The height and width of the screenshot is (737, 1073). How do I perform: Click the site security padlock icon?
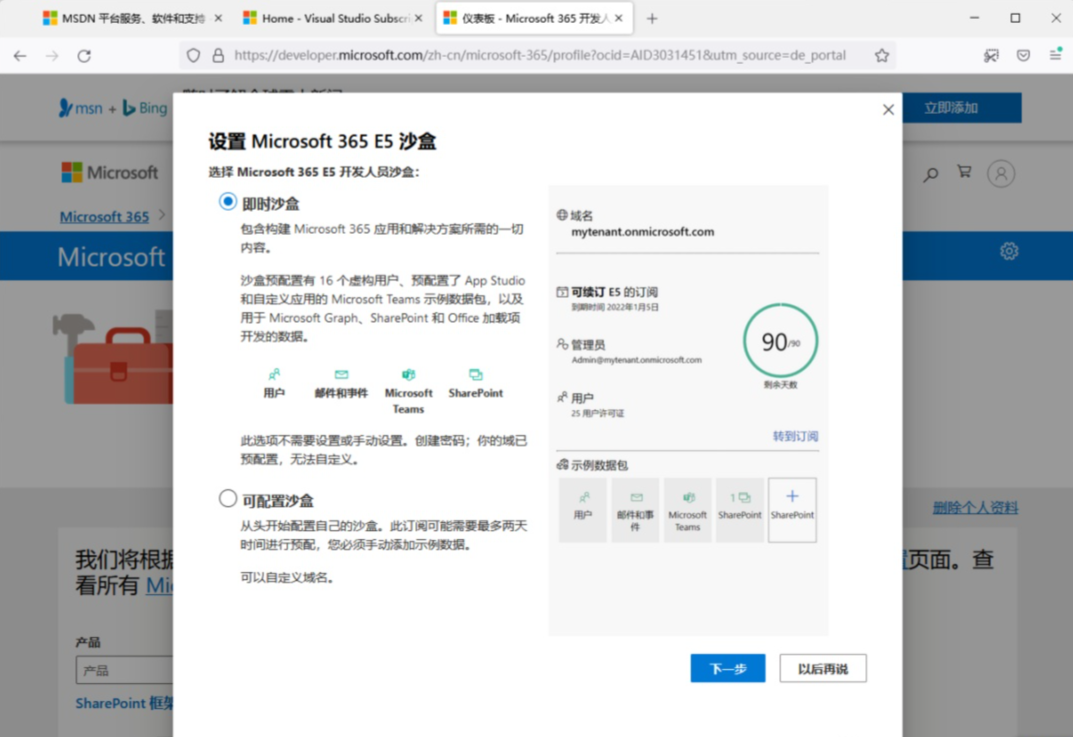(218, 55)
